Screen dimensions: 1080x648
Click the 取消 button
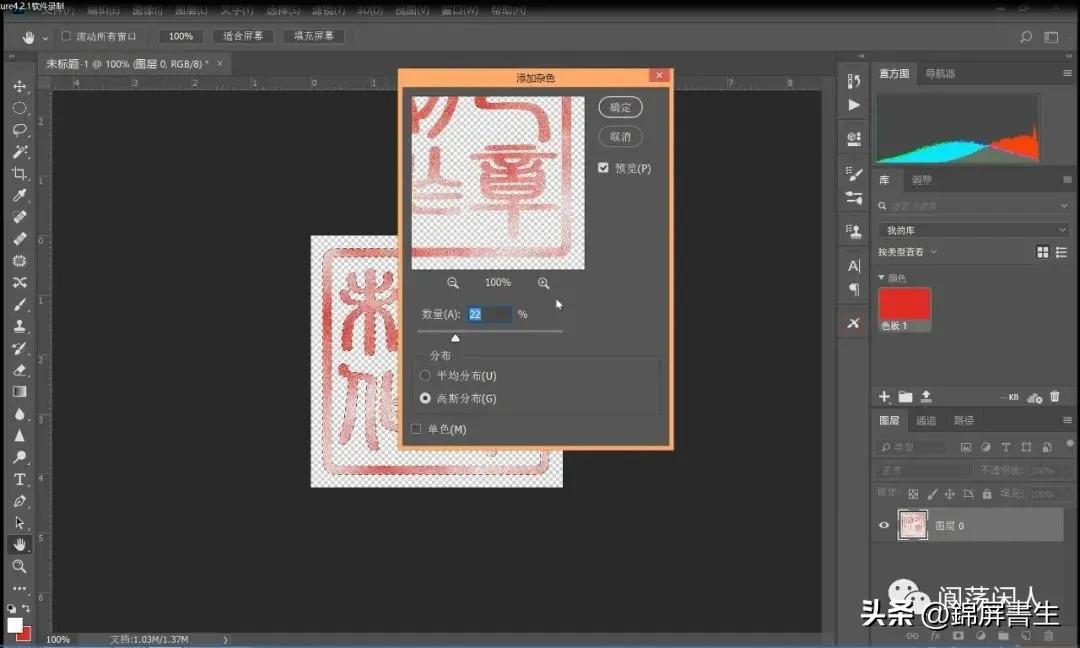(620, 136)
